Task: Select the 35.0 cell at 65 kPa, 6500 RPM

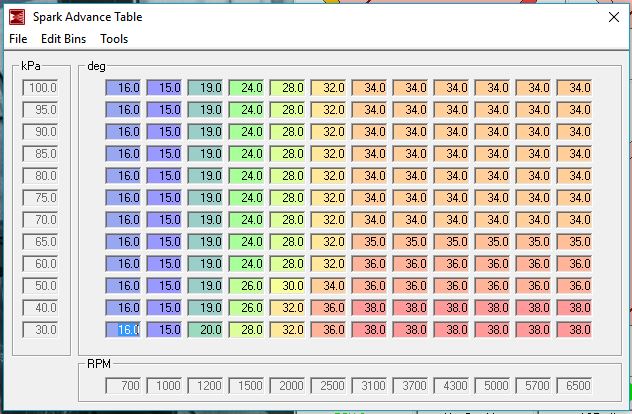Action: pos(574,241)
